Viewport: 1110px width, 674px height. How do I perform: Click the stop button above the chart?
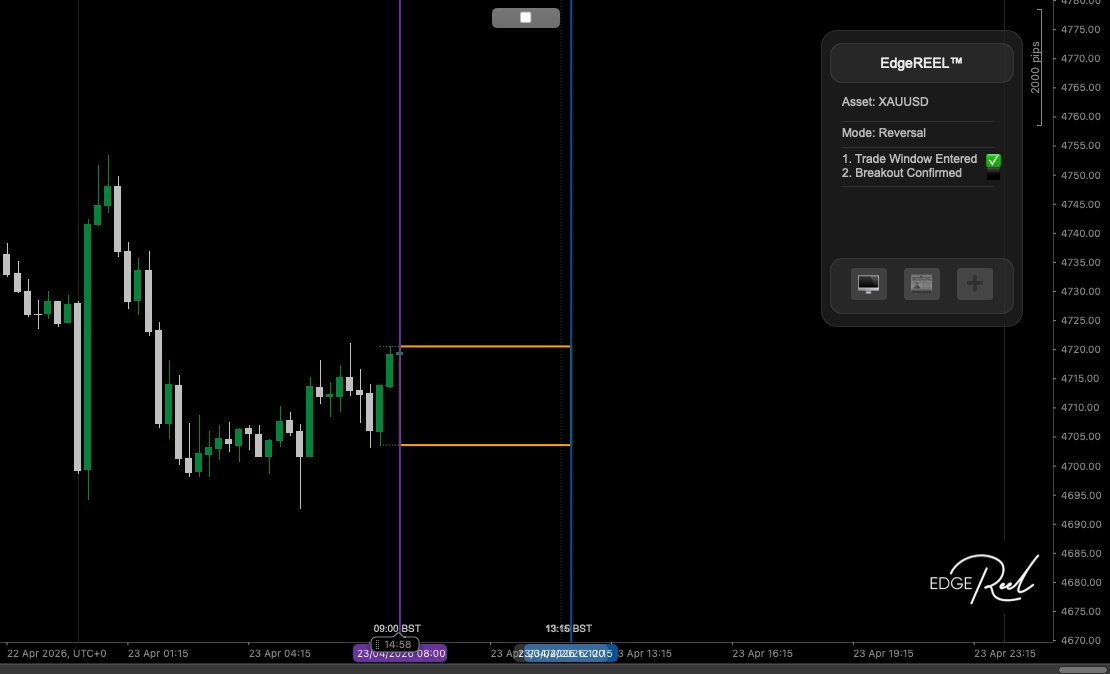pyautogui.click(x=525, y=18)
